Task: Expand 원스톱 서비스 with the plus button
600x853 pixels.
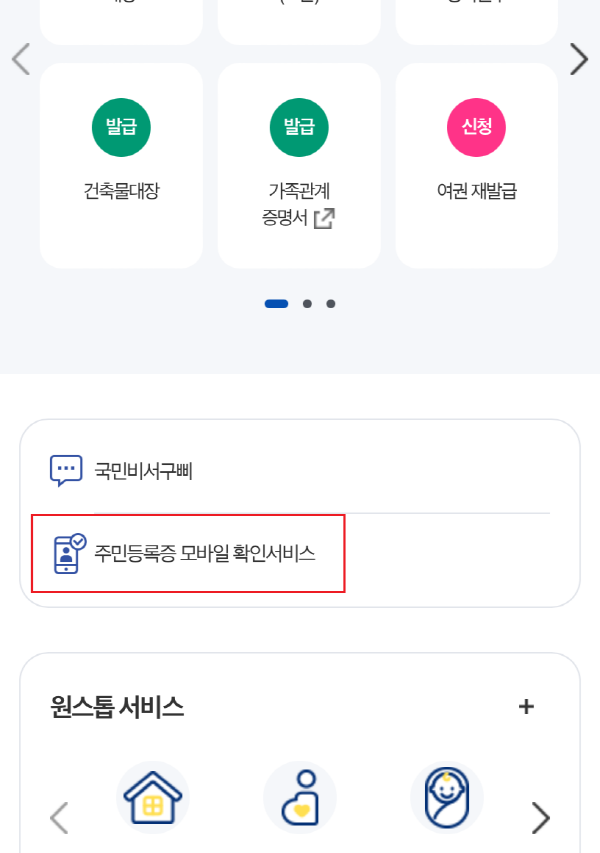Action: pyautogui.click(x=524, y=705)
